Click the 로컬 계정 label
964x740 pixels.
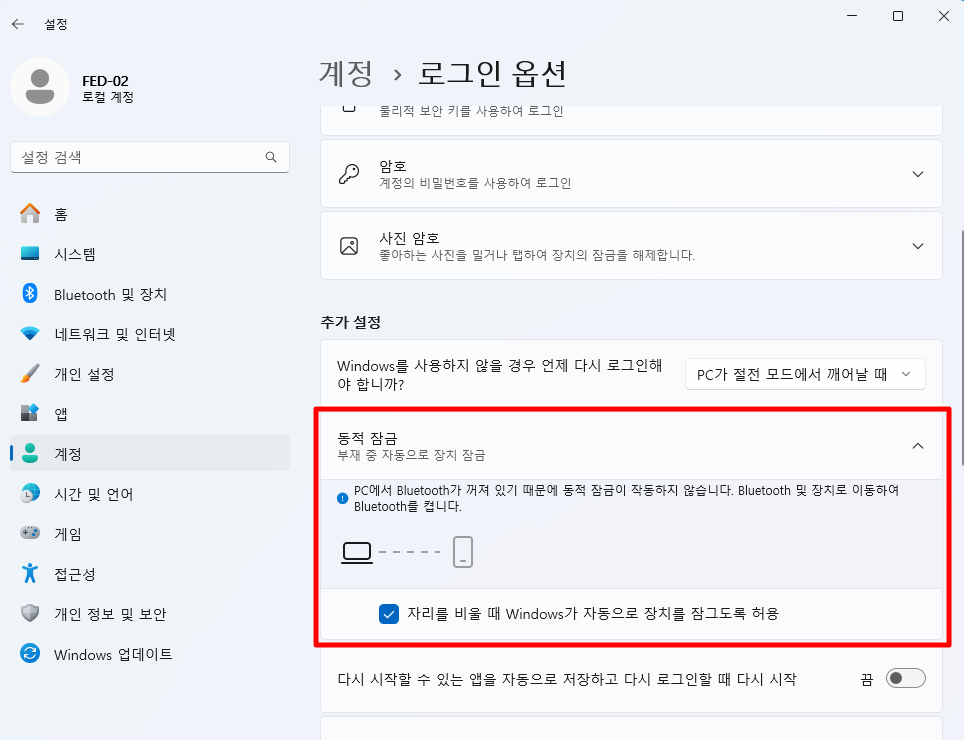108,97
